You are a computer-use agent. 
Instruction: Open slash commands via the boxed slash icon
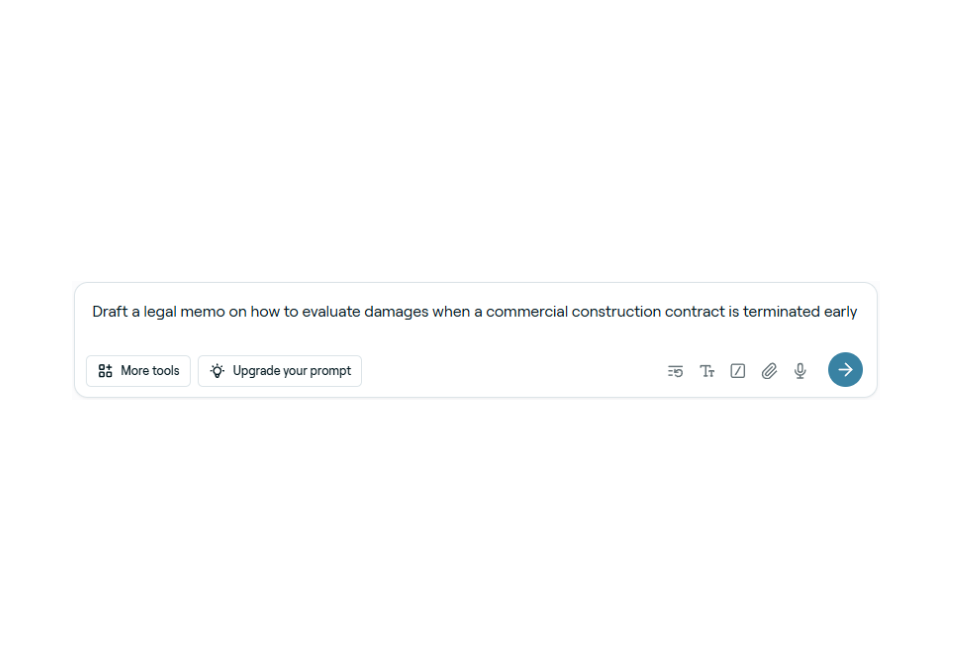pyautogui.click(x=738, y=371)
